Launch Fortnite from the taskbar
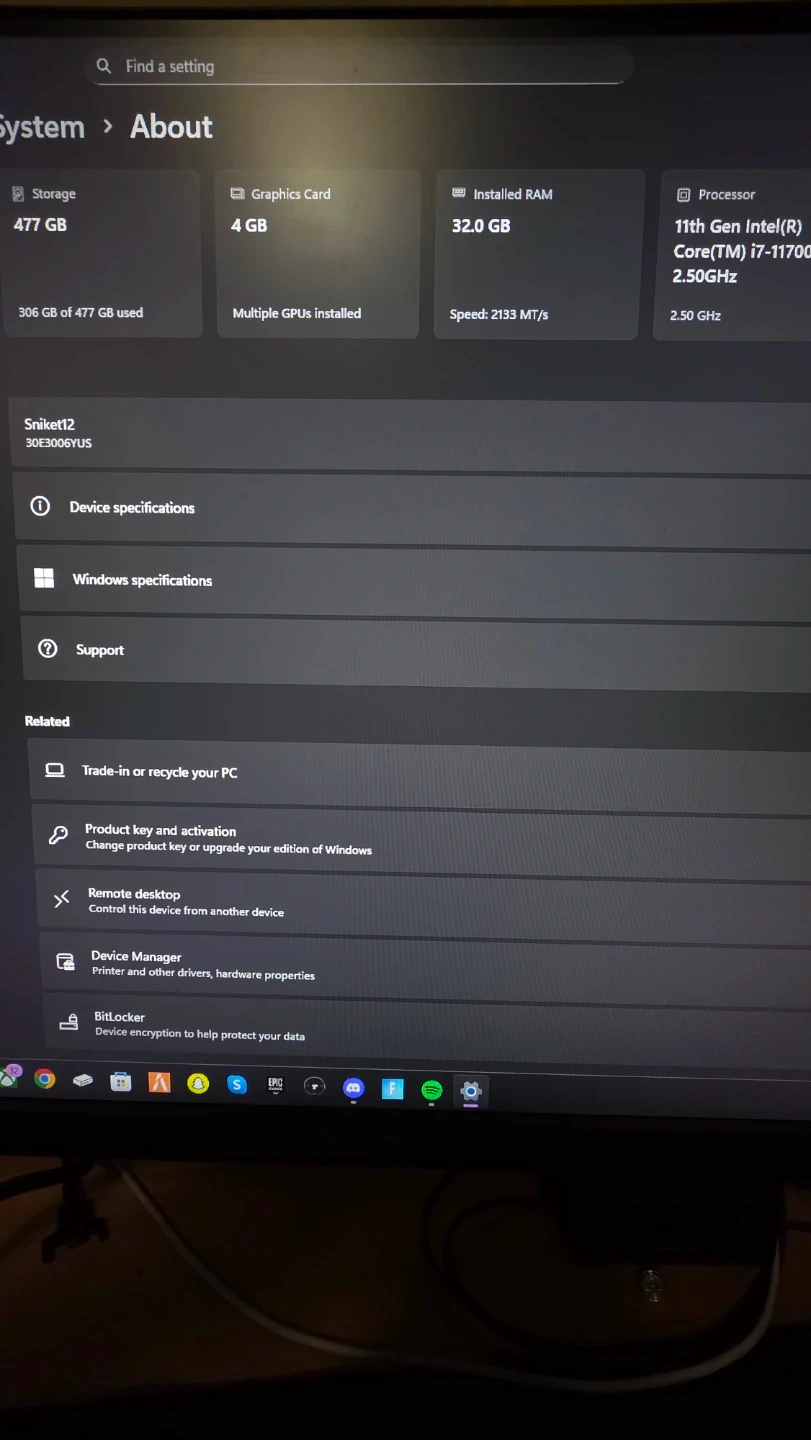Screen dimensions: 811x1440 tap(392, 1088)
